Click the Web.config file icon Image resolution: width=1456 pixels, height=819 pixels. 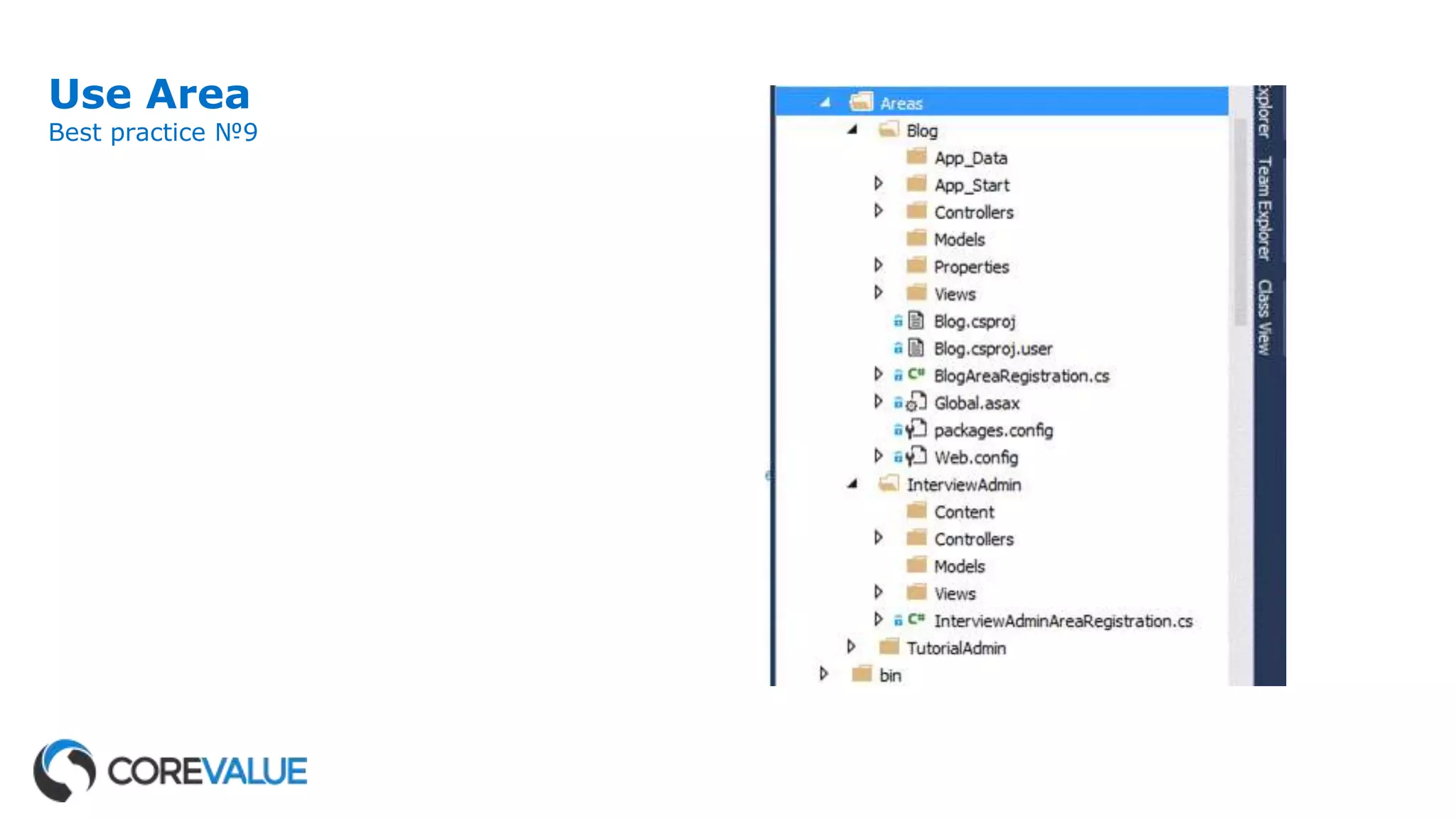(x=916, y=456)
